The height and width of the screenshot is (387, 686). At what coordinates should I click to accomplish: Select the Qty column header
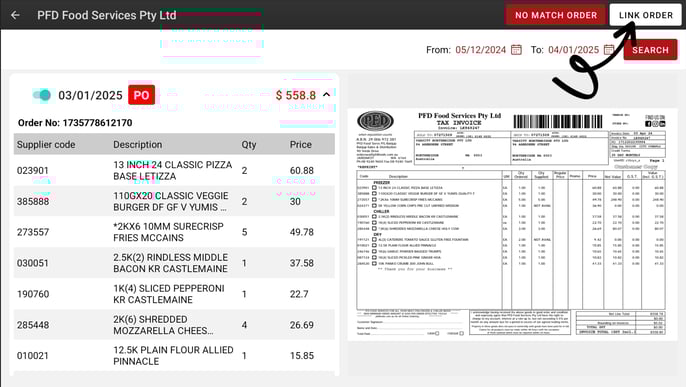[x=248, y=144]
